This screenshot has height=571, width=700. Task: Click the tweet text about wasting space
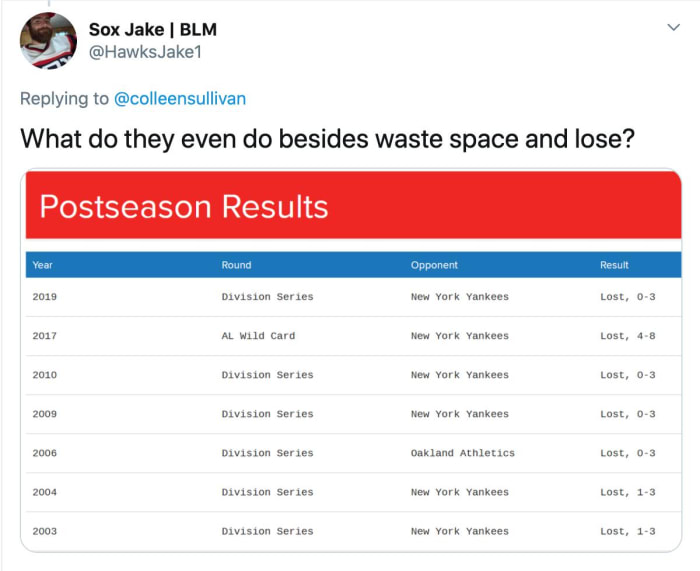pyautogui.click(x=327, y=138)
